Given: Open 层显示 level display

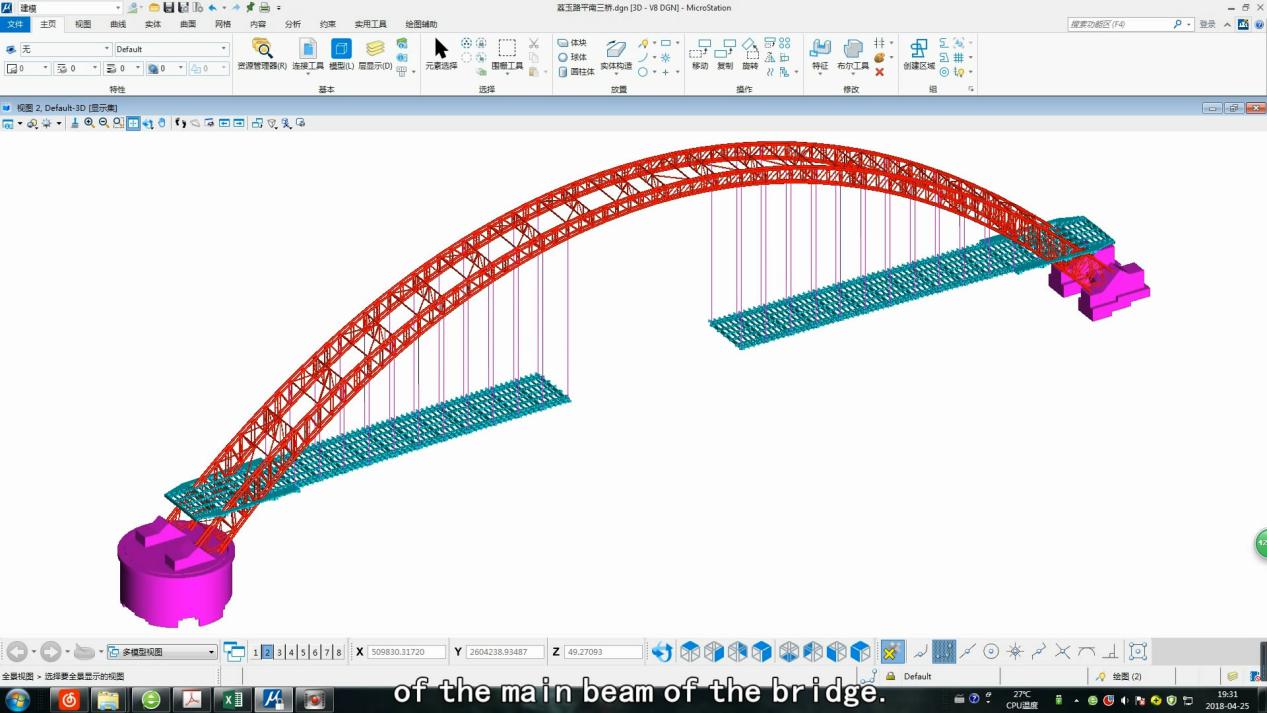Looking at the screenshot, I should click(375, 54).
